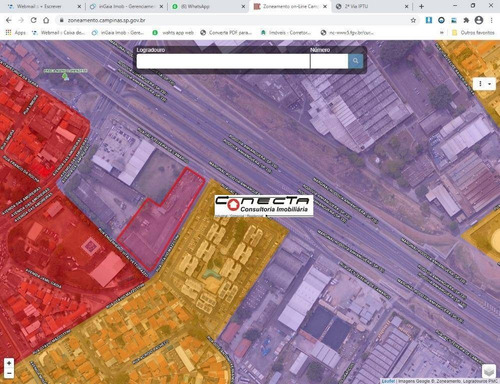Click the blue bookmark-style extension icon
This screenshot has width=500, height=384.
(x=429, y=20)
